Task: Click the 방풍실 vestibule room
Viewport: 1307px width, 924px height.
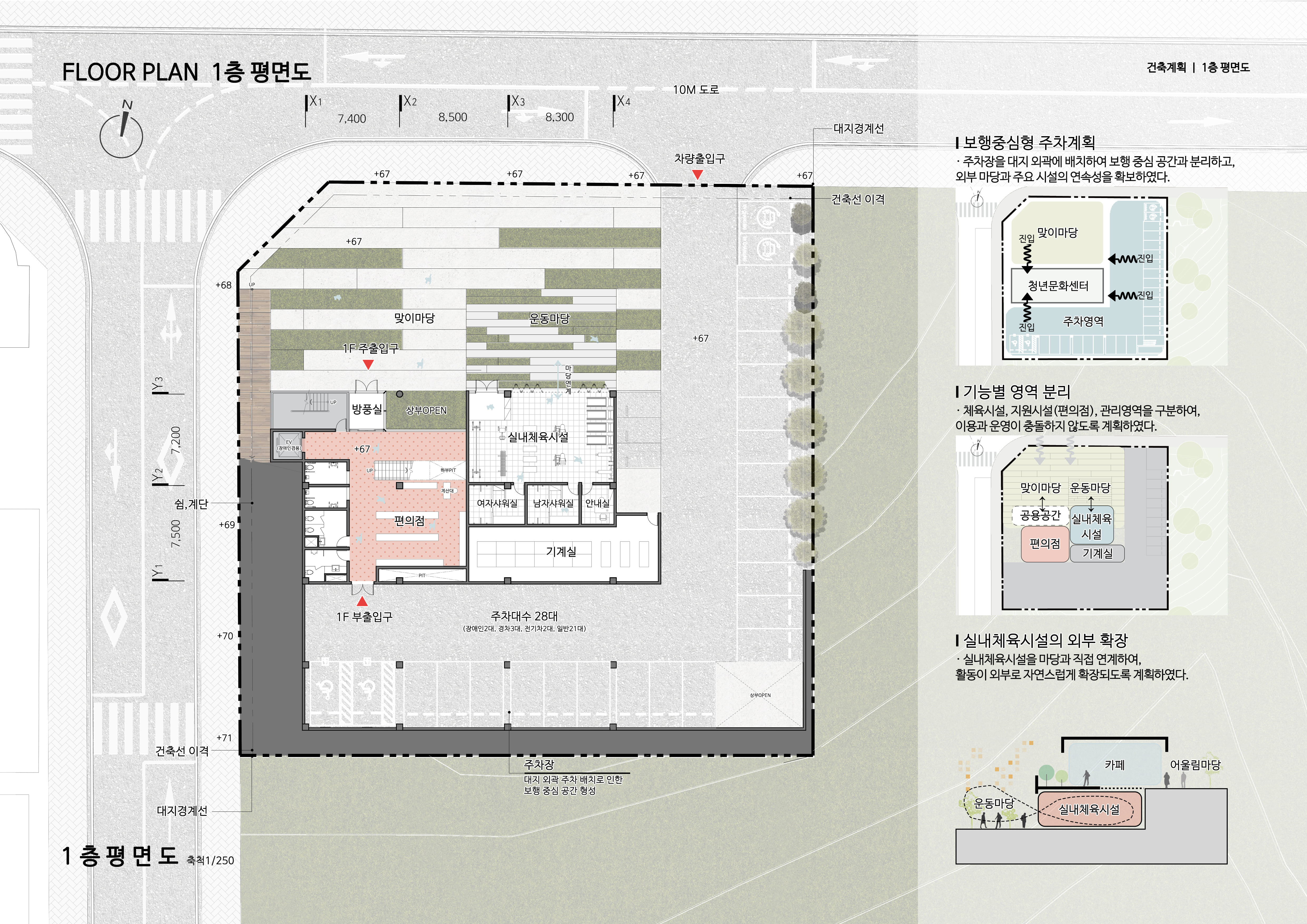Action: click(367, 409)
